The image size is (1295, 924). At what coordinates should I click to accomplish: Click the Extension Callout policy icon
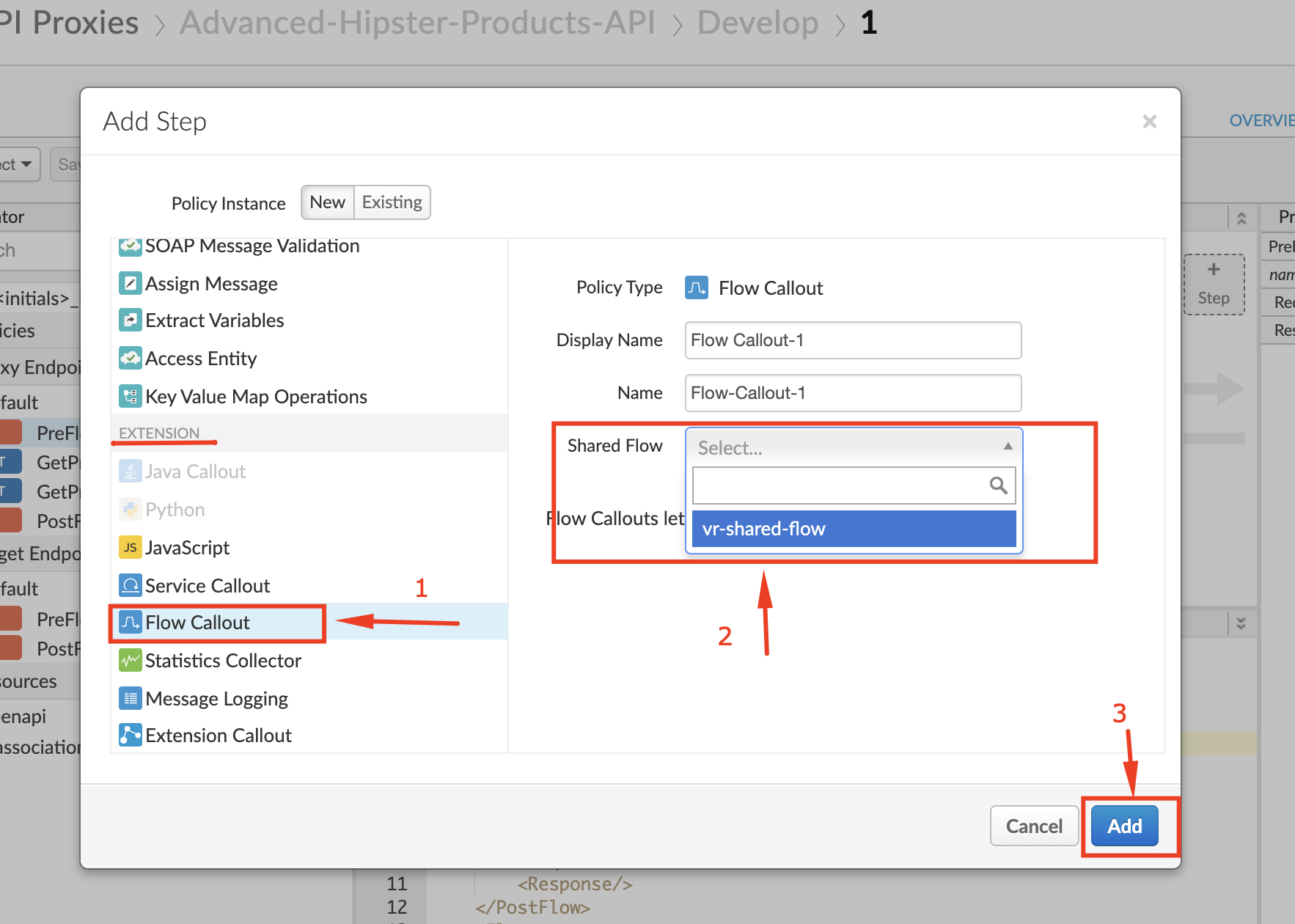[131, 735]
